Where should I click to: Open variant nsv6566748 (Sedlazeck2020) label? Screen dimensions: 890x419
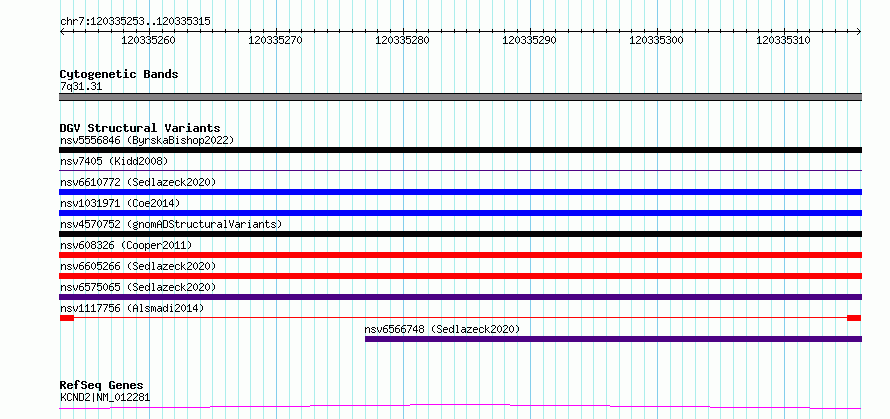coord(442,329)
